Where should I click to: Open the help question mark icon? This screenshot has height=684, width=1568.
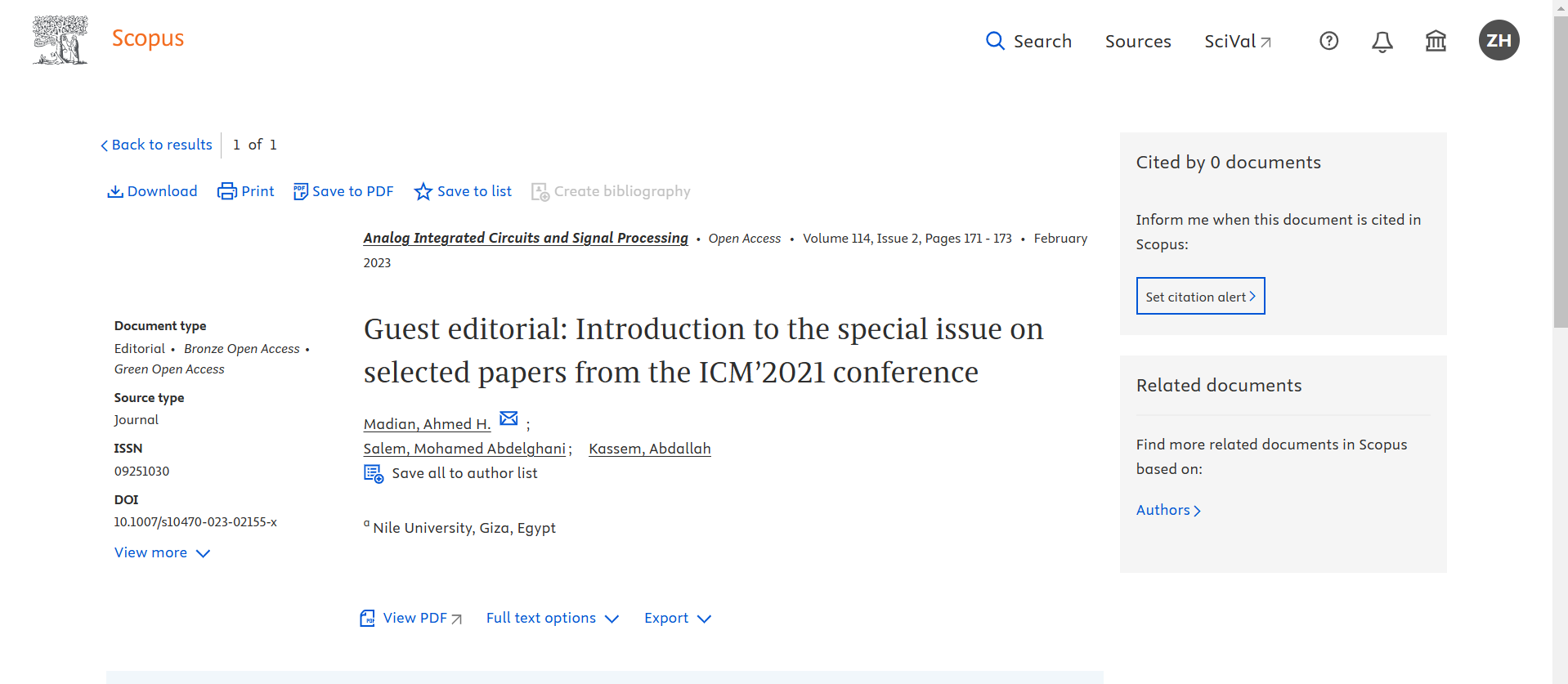coord(1328,41)
